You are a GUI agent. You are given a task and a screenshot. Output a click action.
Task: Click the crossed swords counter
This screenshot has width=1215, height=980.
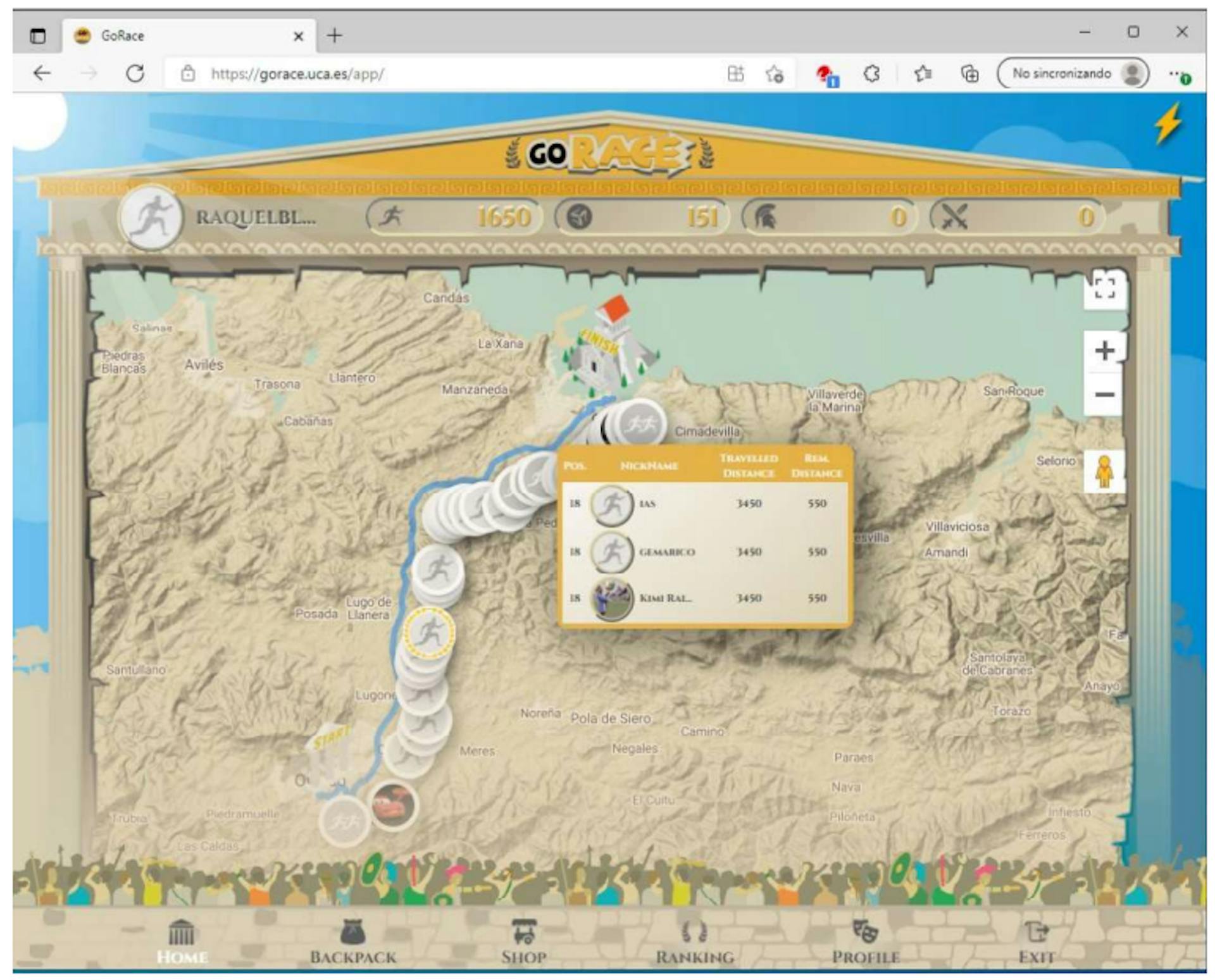[x=1017, y=217]
